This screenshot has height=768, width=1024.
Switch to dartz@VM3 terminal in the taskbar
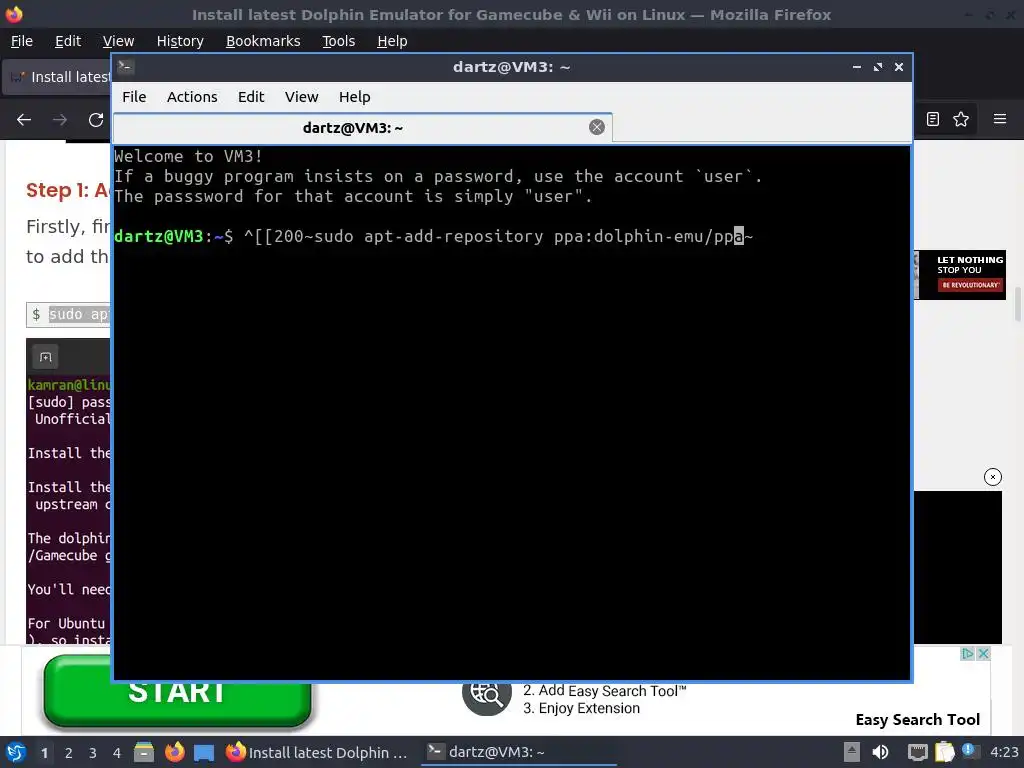pos(519,752)
